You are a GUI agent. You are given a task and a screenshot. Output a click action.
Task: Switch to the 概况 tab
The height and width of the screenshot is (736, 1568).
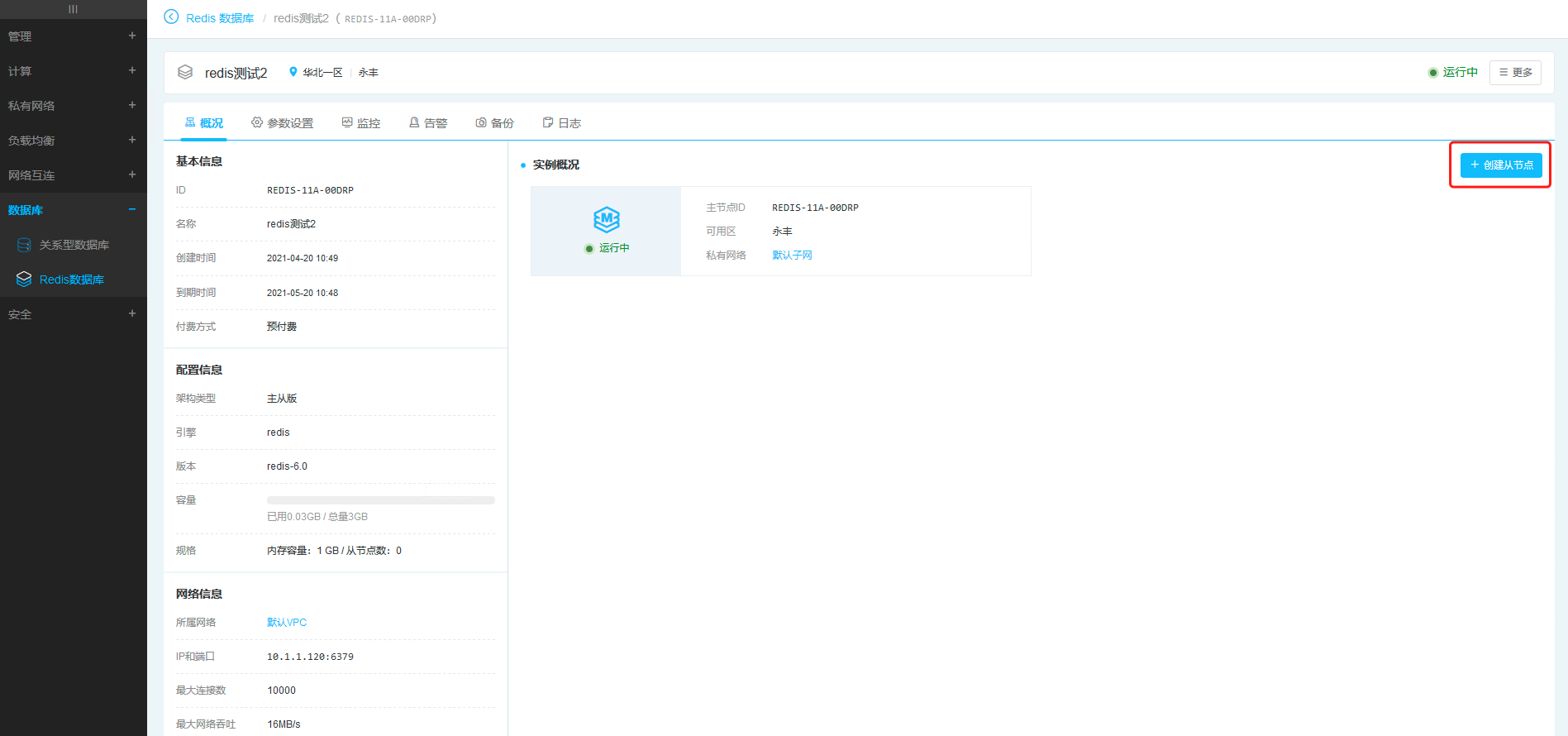click(203, 123)
